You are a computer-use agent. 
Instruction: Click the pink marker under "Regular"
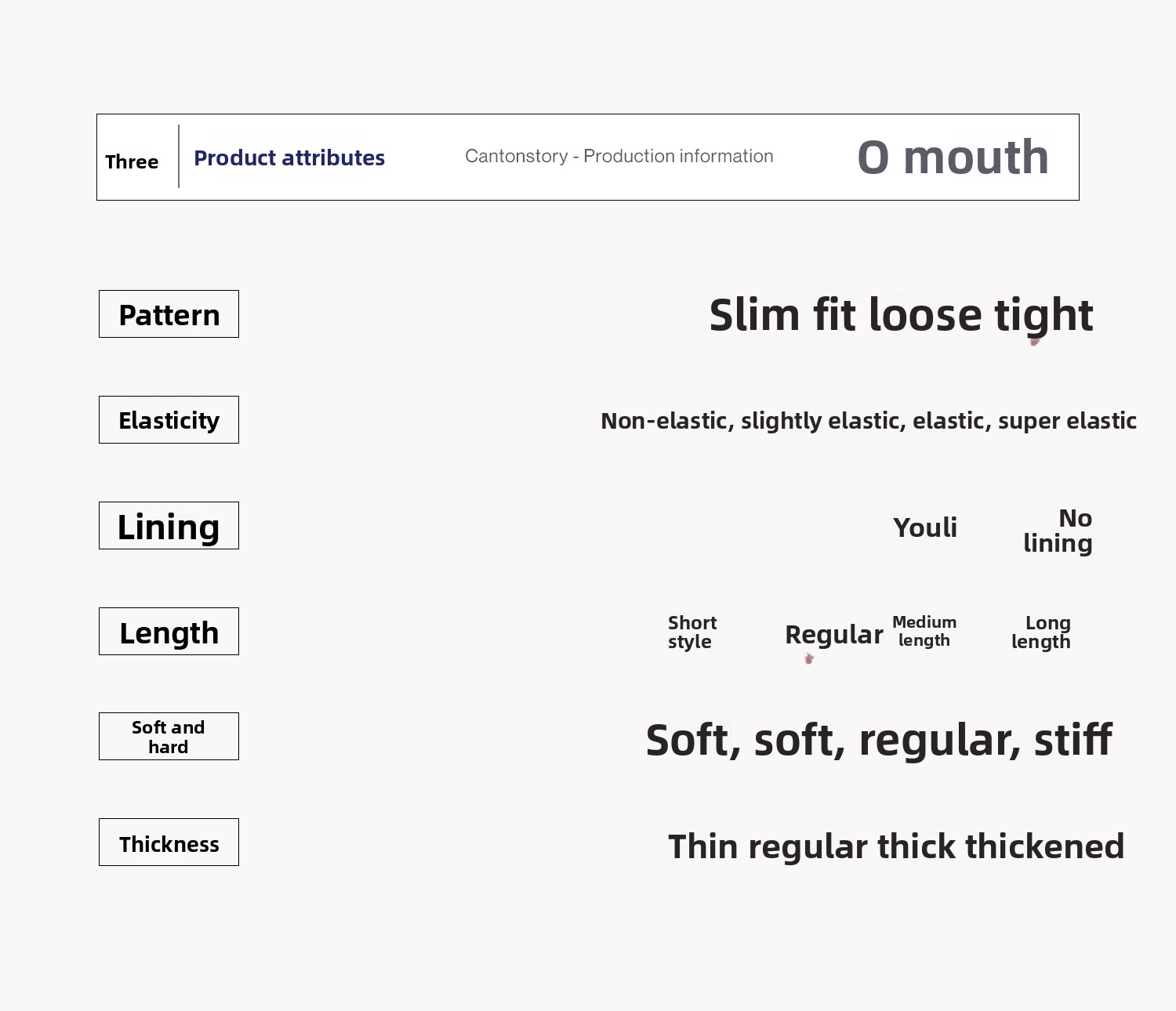[809, 659]
